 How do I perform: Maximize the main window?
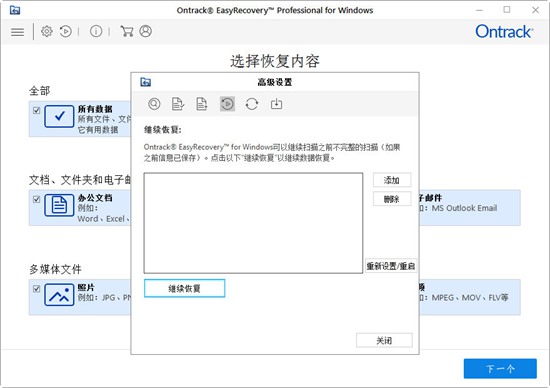[507, 10]
